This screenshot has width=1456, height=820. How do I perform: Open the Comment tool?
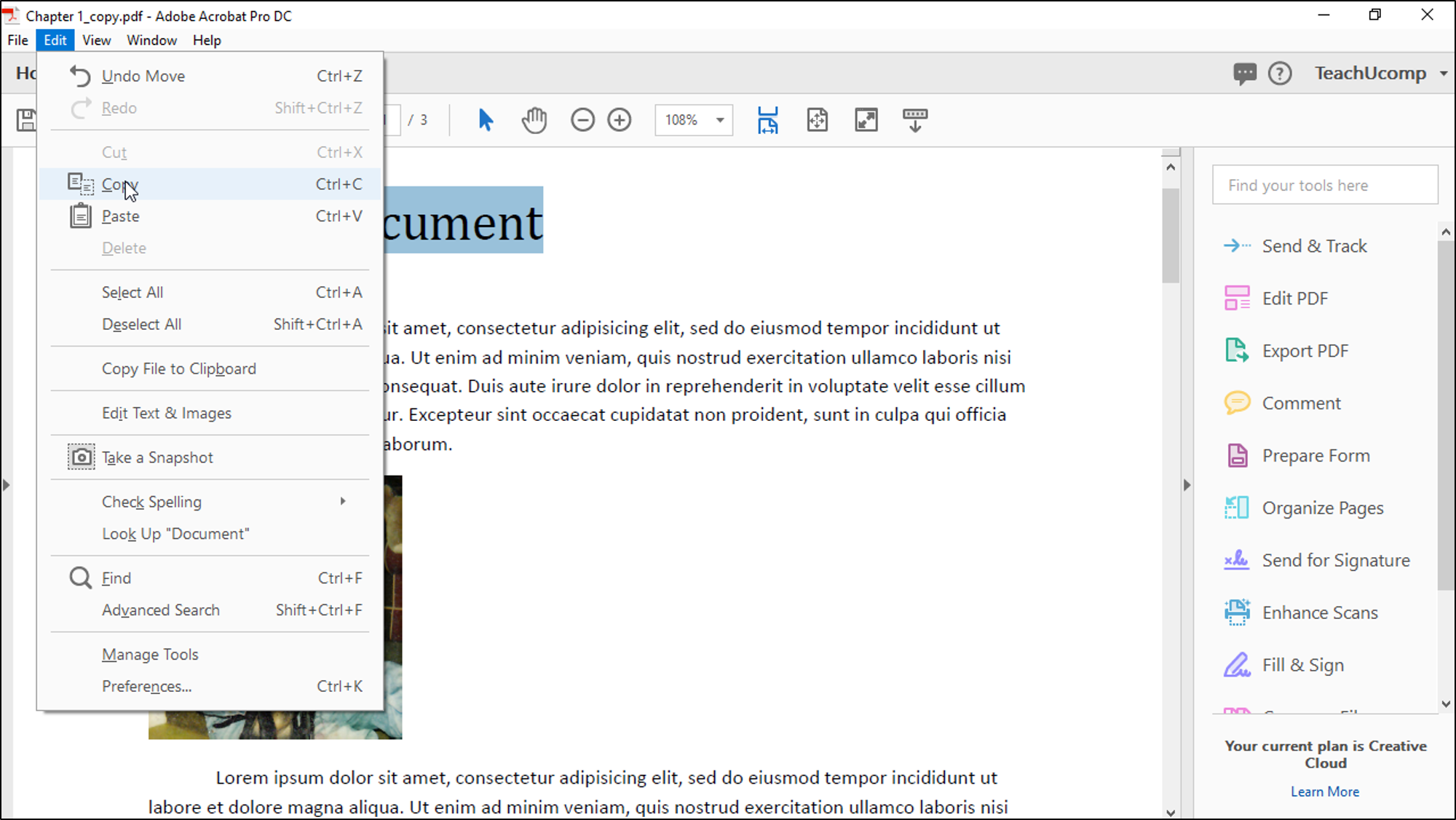1301,403
